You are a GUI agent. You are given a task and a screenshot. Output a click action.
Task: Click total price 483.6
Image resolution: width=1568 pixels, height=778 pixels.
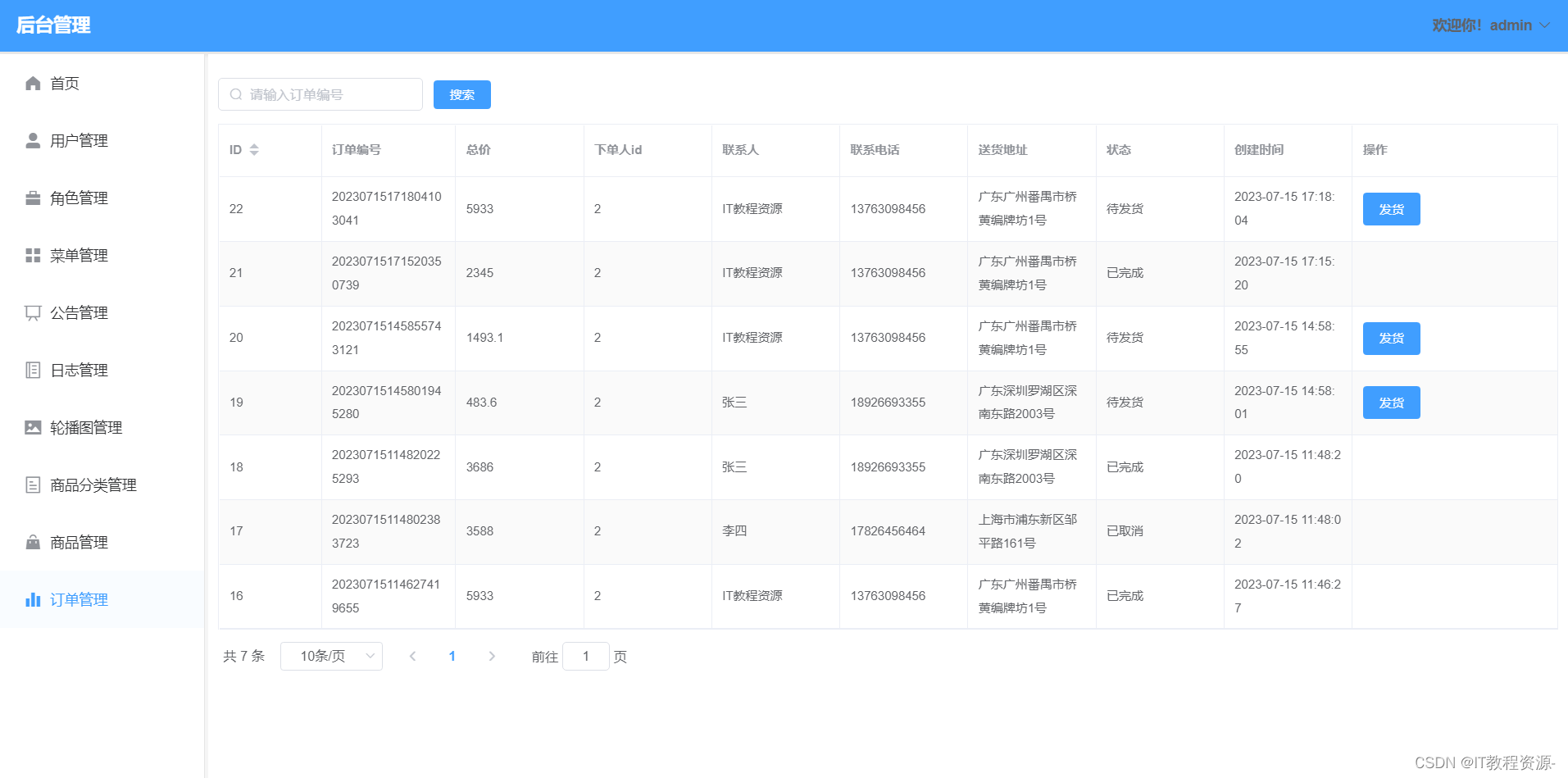pyautogui.click(x=482, y=403)
